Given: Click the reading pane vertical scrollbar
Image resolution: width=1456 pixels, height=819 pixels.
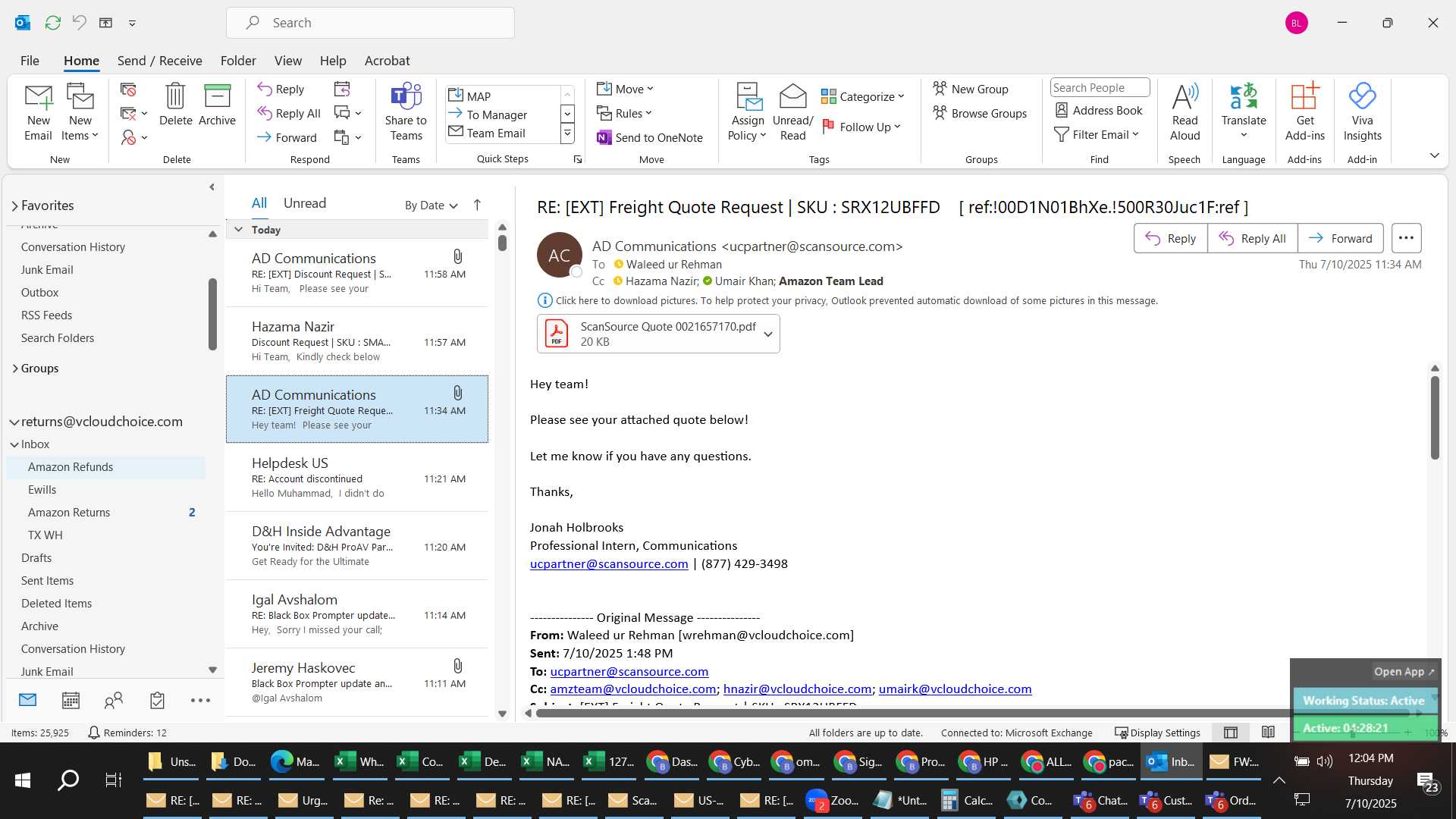Looking at the screenshot, I should point(1435,418).
